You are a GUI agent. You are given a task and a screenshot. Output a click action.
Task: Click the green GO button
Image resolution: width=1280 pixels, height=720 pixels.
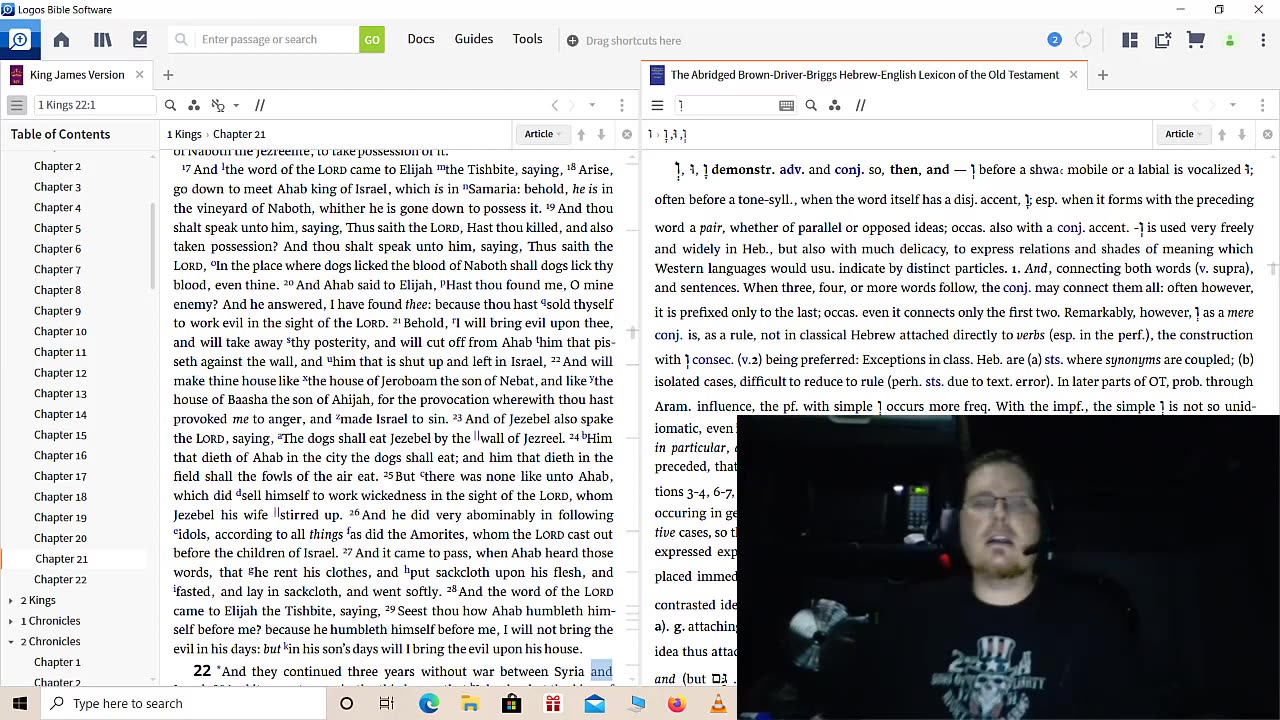pos(372,40)
